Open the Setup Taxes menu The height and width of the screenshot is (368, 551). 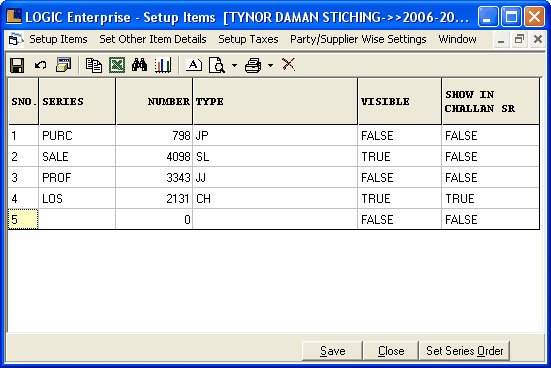(248, 39)
